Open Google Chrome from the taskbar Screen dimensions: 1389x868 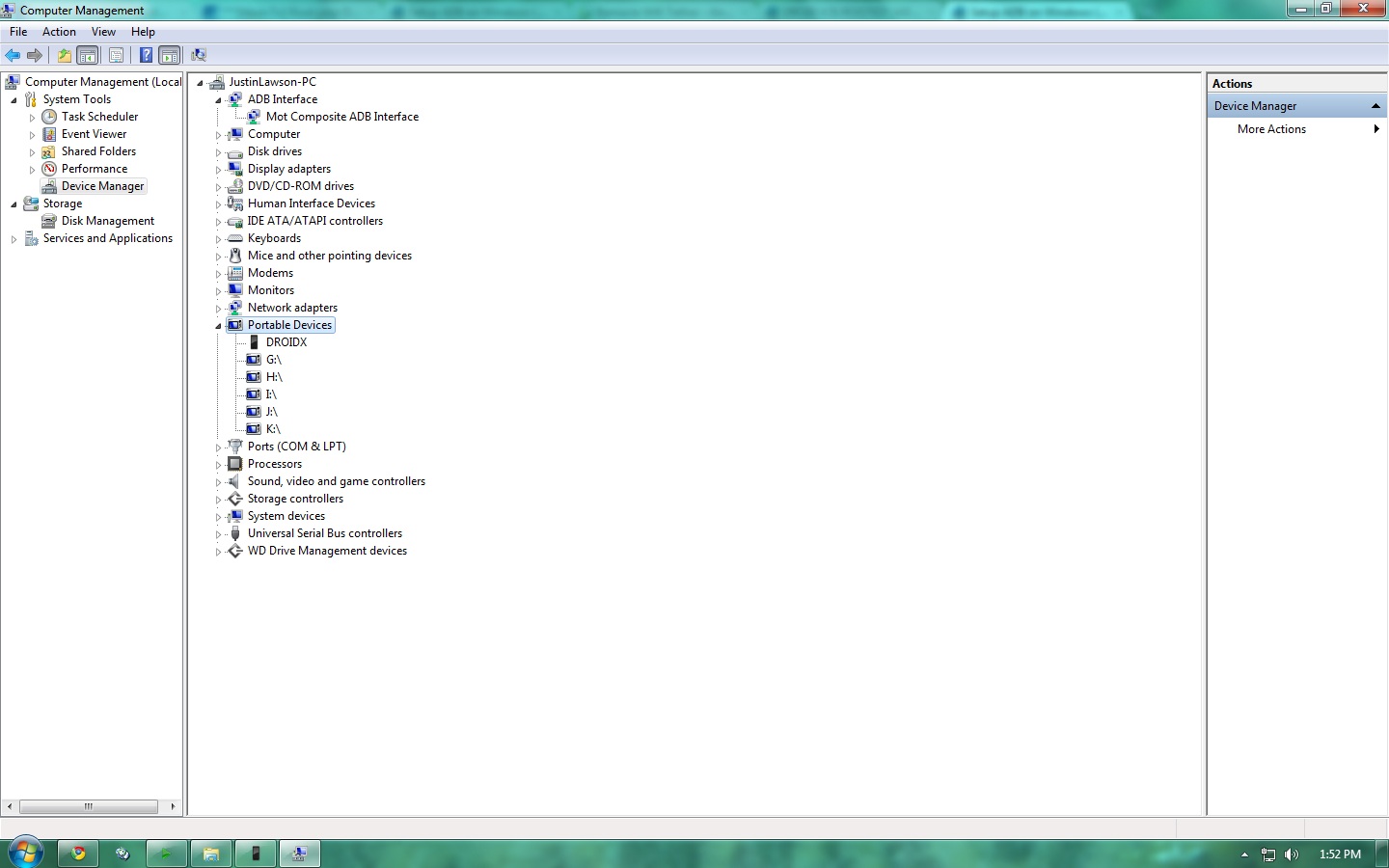click(78, 854)
